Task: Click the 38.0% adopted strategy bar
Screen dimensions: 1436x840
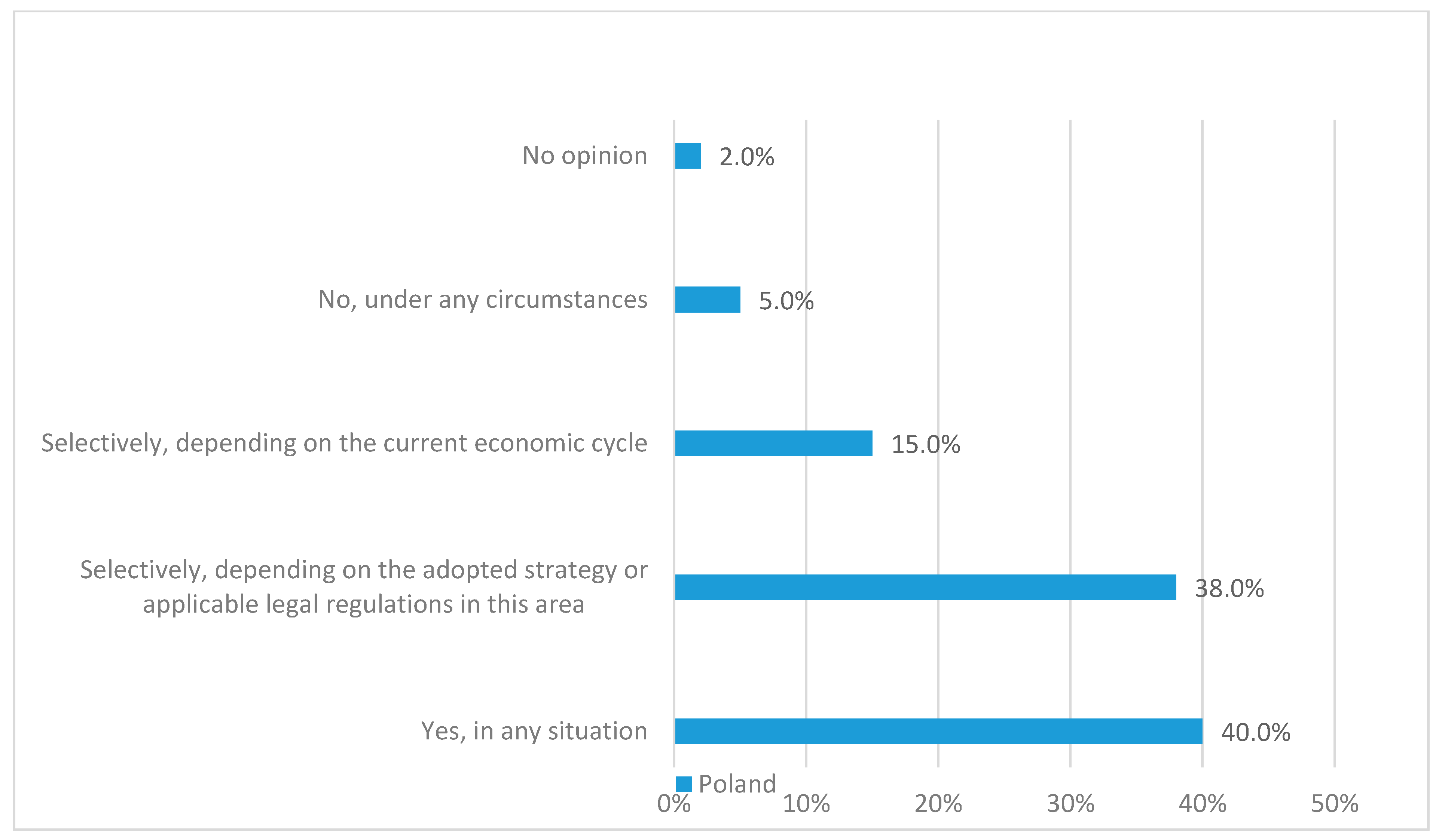Action: (925, 588)
